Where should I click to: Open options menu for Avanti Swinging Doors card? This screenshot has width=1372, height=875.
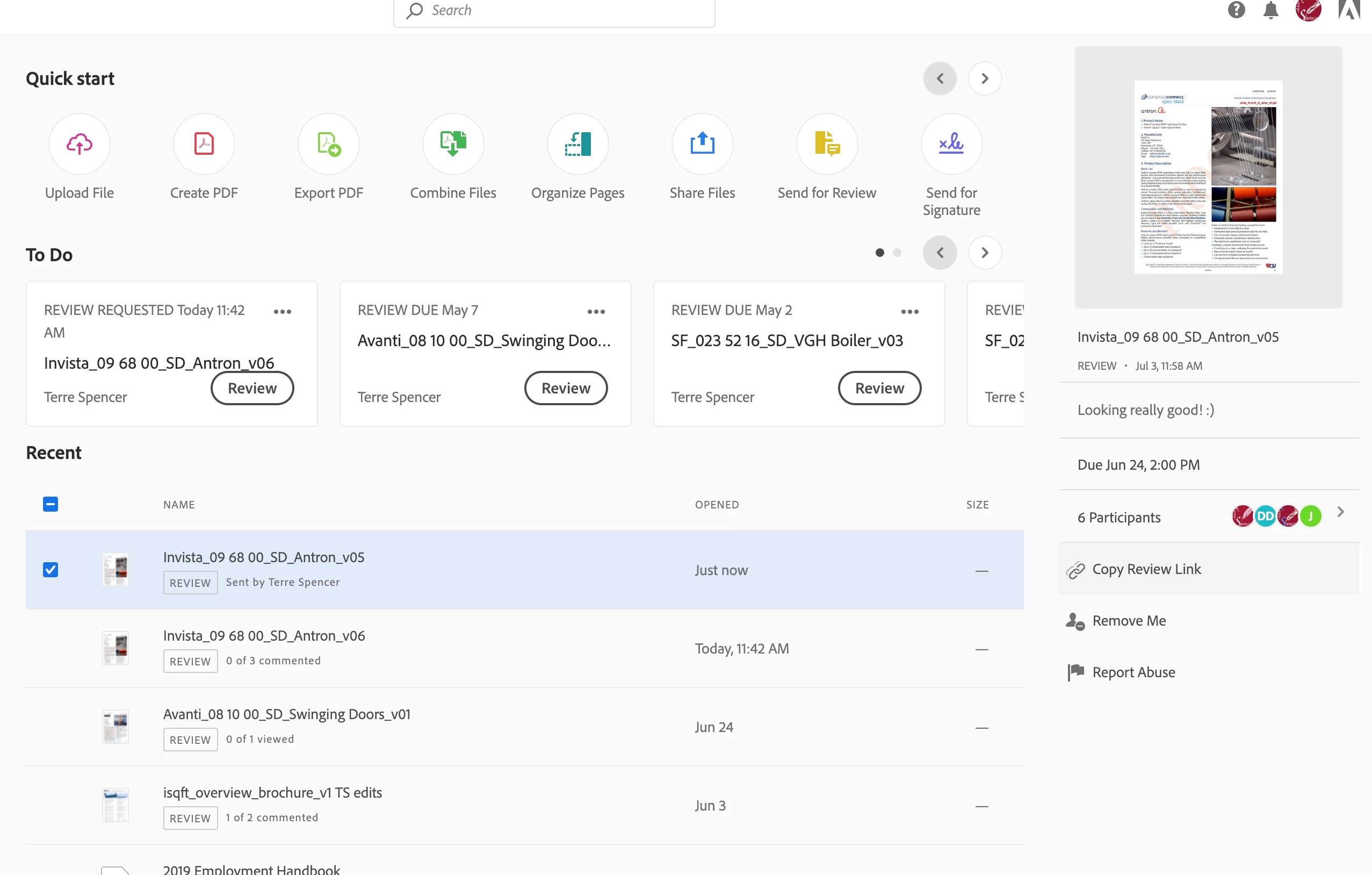coord(596,311)
